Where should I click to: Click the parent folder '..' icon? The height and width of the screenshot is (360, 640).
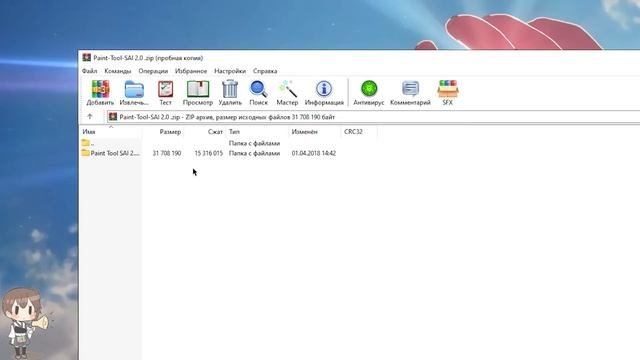pyautogui.click(x=85, y=143)
